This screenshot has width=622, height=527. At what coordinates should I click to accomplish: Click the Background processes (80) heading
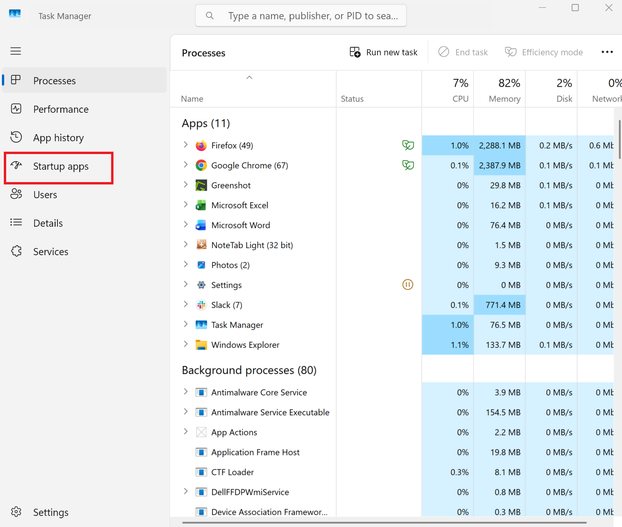pyautogui.click(x=249, y=370)
